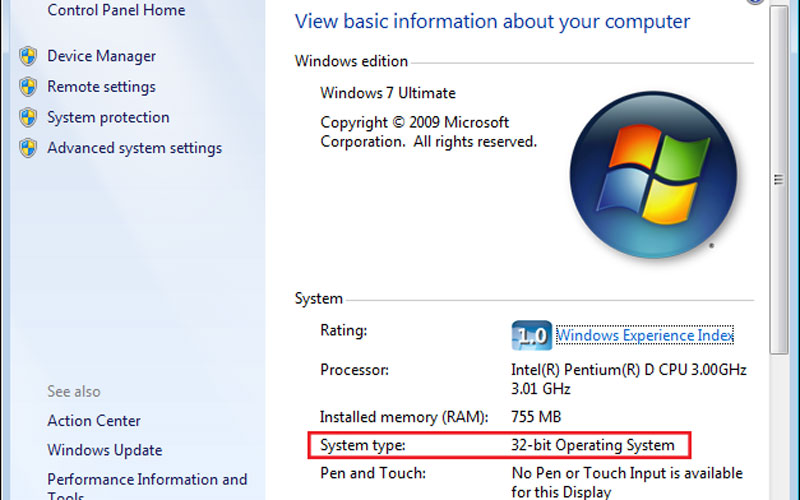Open Device Manager link
Image resolution: width=800 pixels, height=500 pixels.
102,56
